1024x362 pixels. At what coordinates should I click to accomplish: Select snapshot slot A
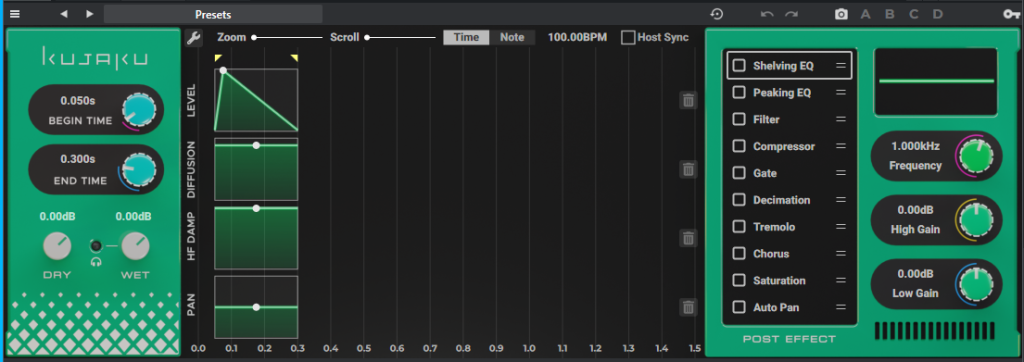(865, 14)
